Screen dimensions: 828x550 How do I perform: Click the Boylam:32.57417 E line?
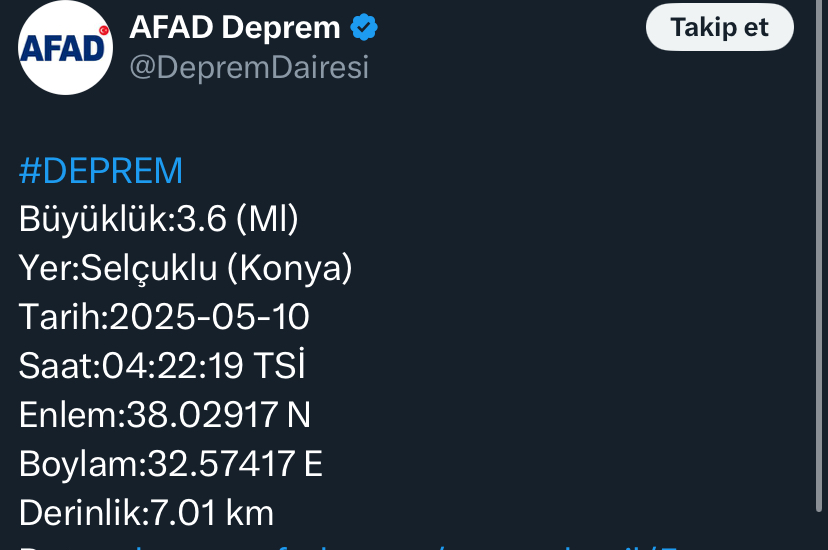tap(171, 464)
